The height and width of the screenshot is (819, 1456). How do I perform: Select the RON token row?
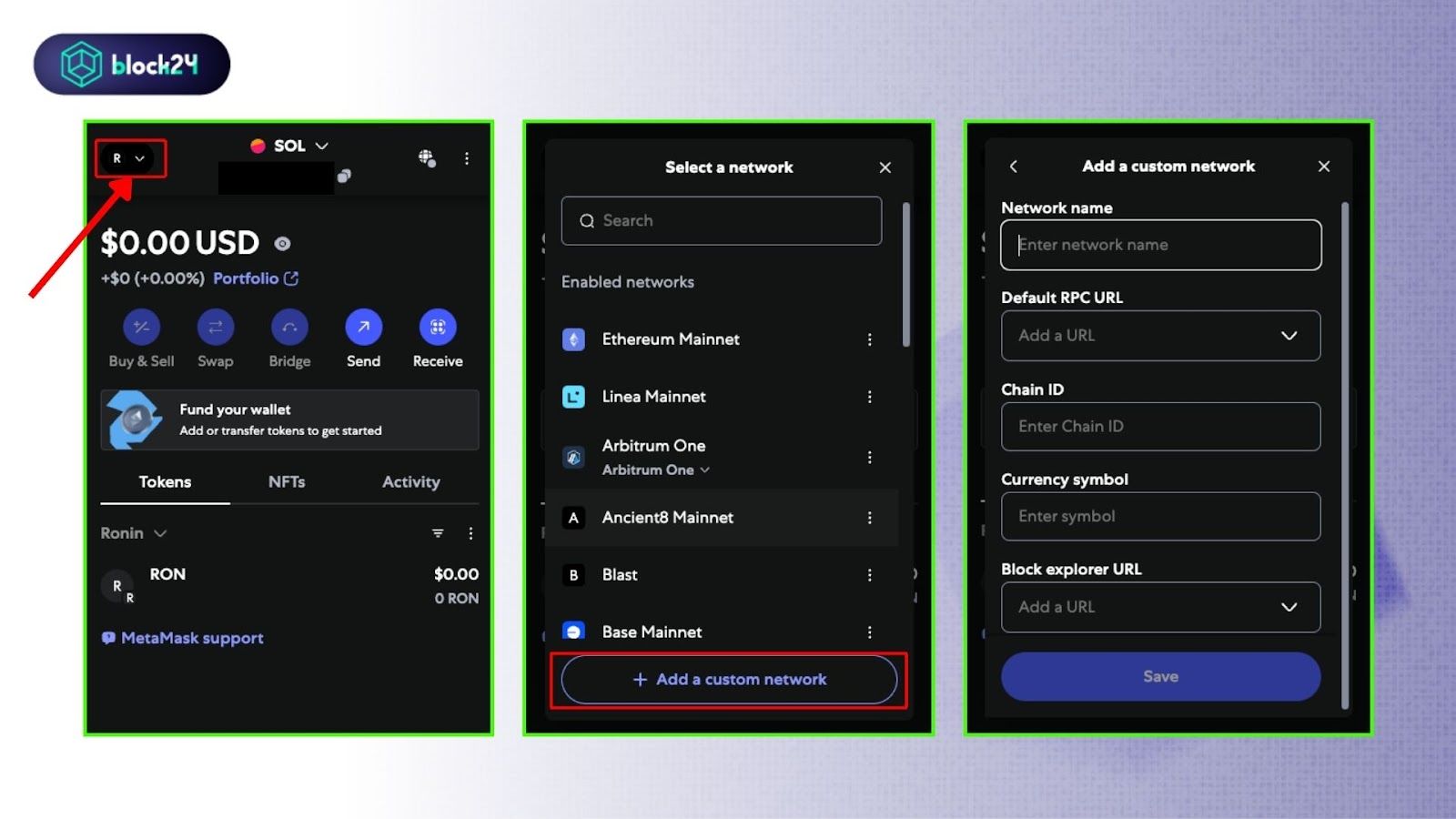coord(289,585)
